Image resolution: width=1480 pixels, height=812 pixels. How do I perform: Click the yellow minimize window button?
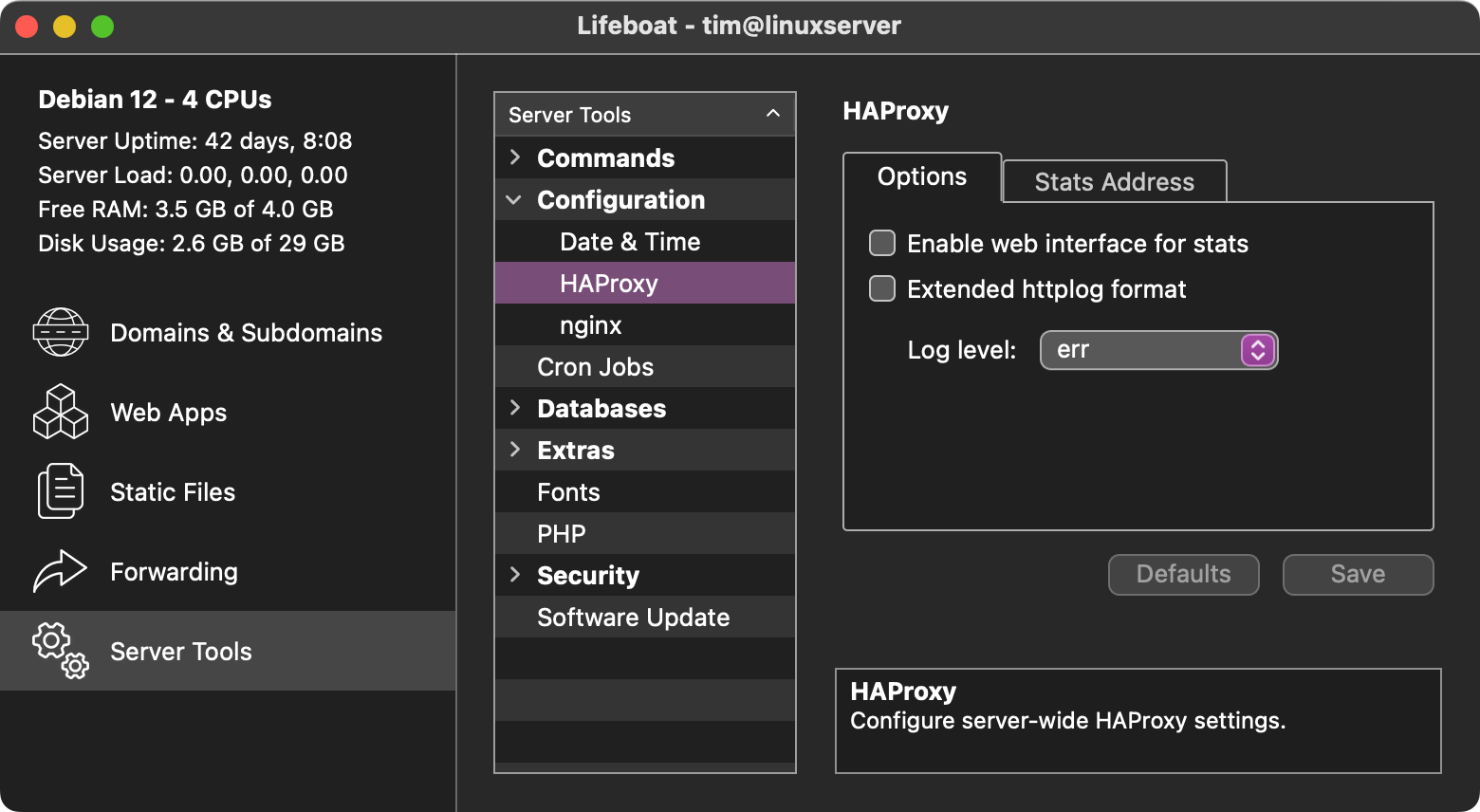pyautogui.click(x=65, y=27)
